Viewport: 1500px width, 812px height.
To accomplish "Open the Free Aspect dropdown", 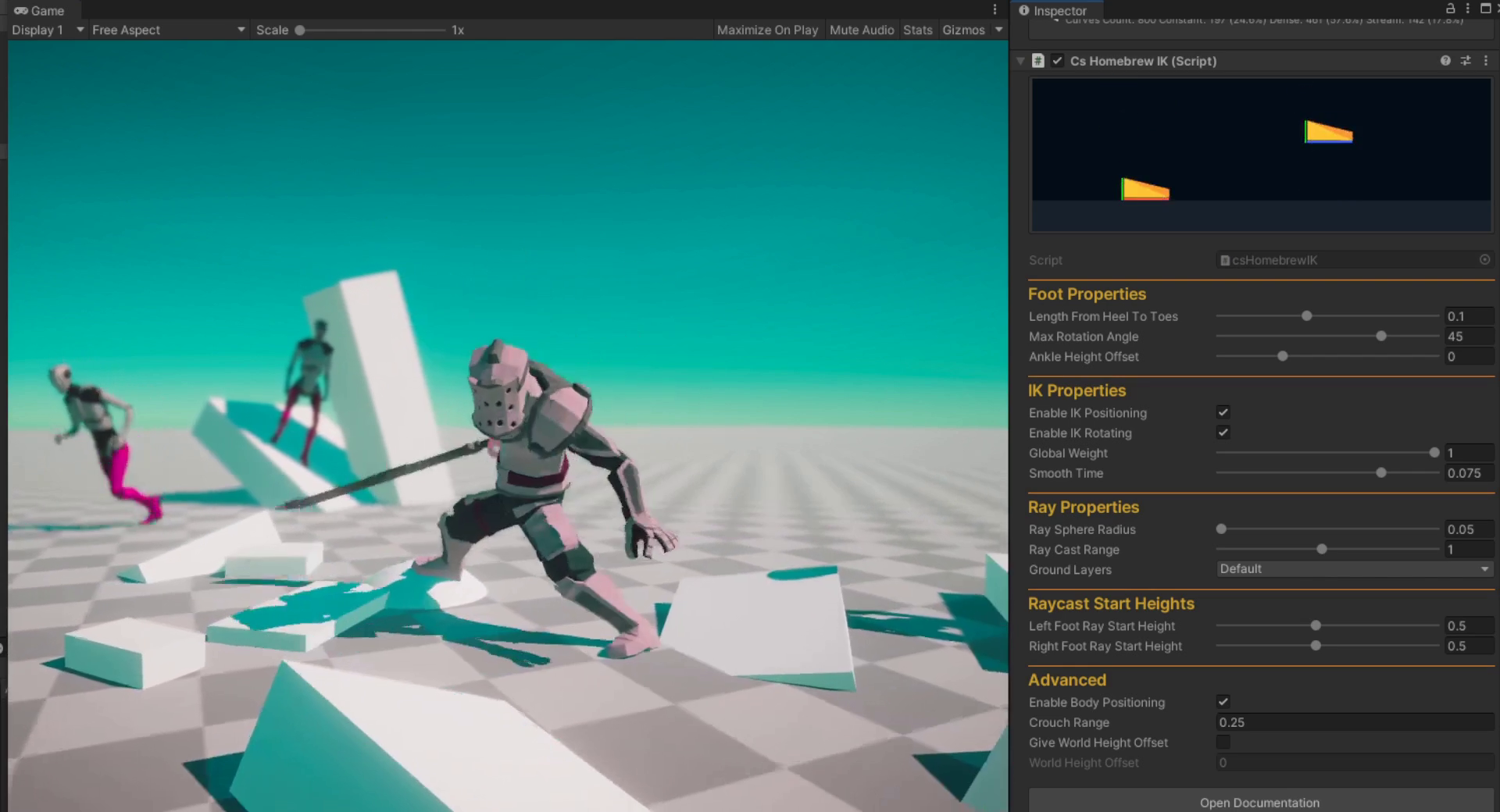I will pyautogui.click(x=168, y=30).
